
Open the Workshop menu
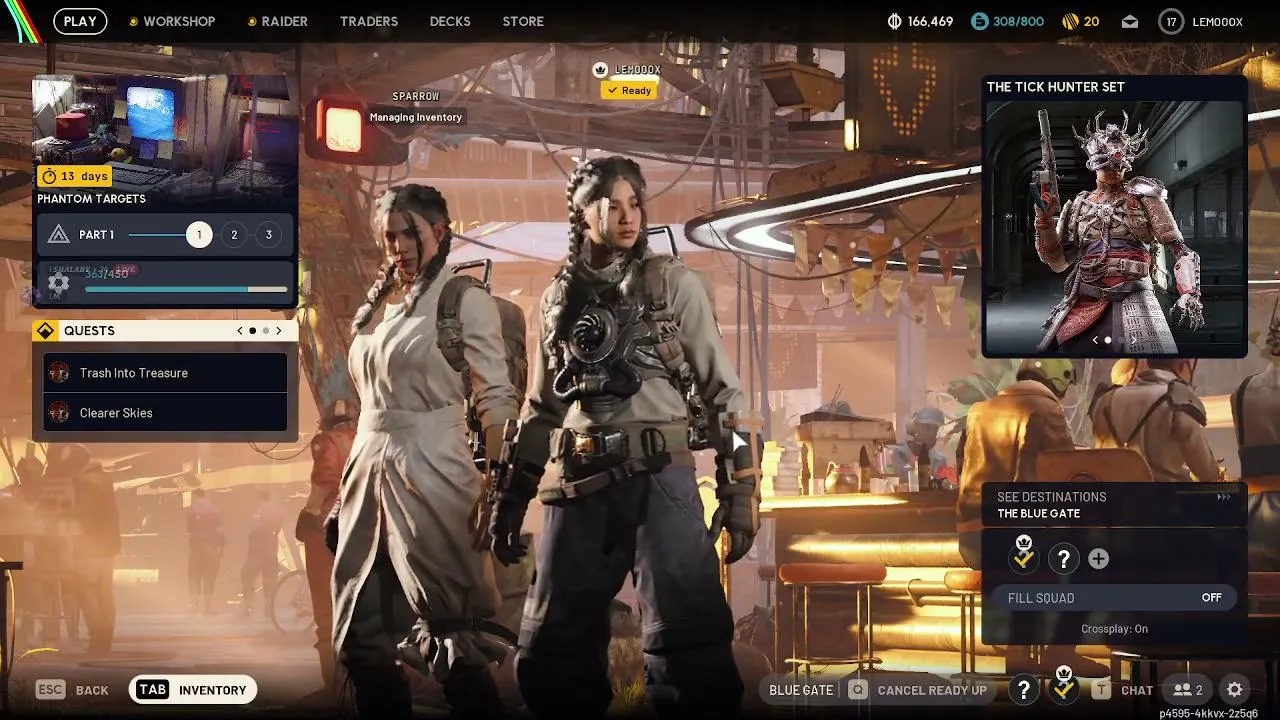coord(179,21)
